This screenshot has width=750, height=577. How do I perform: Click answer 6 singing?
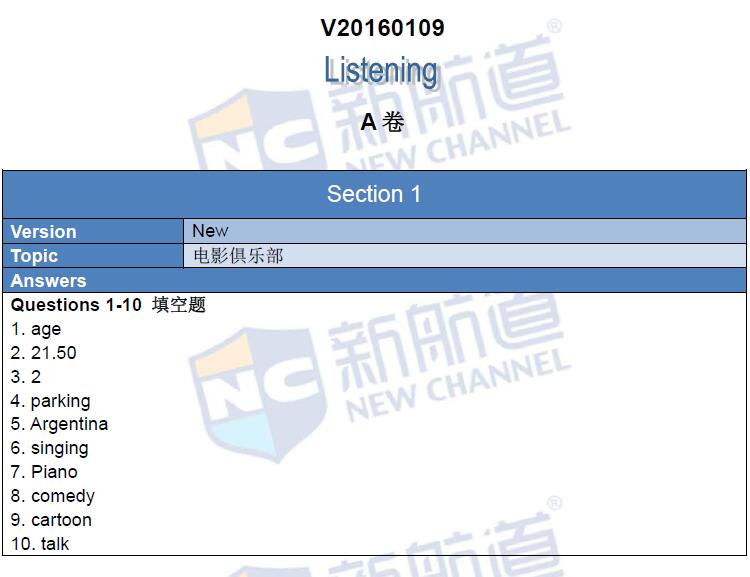tap(50, 448)
